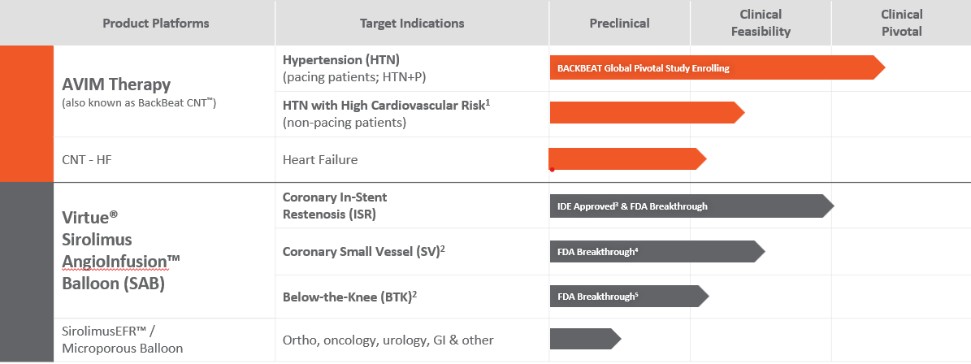971x364 pixels.
Task: Select the Product Platforms column header
Action: point(155,24)
